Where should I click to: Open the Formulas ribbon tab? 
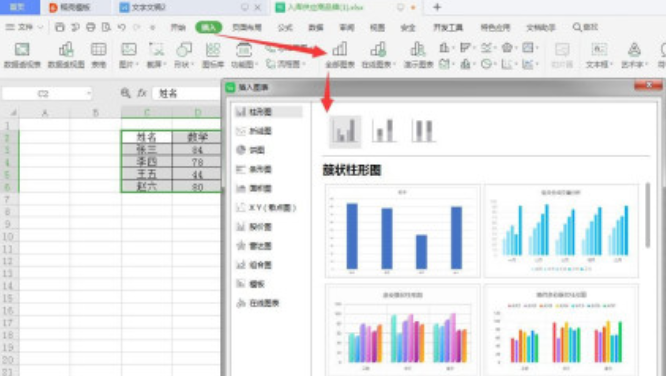click(285, 27)
